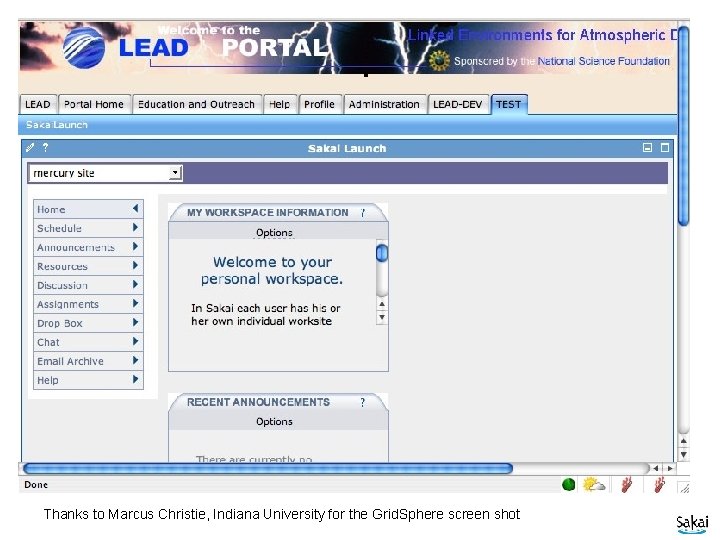Viewport: 720px width, 540px height.
Task: Expand the Discussion menu arrow
Action: [135, 284]
